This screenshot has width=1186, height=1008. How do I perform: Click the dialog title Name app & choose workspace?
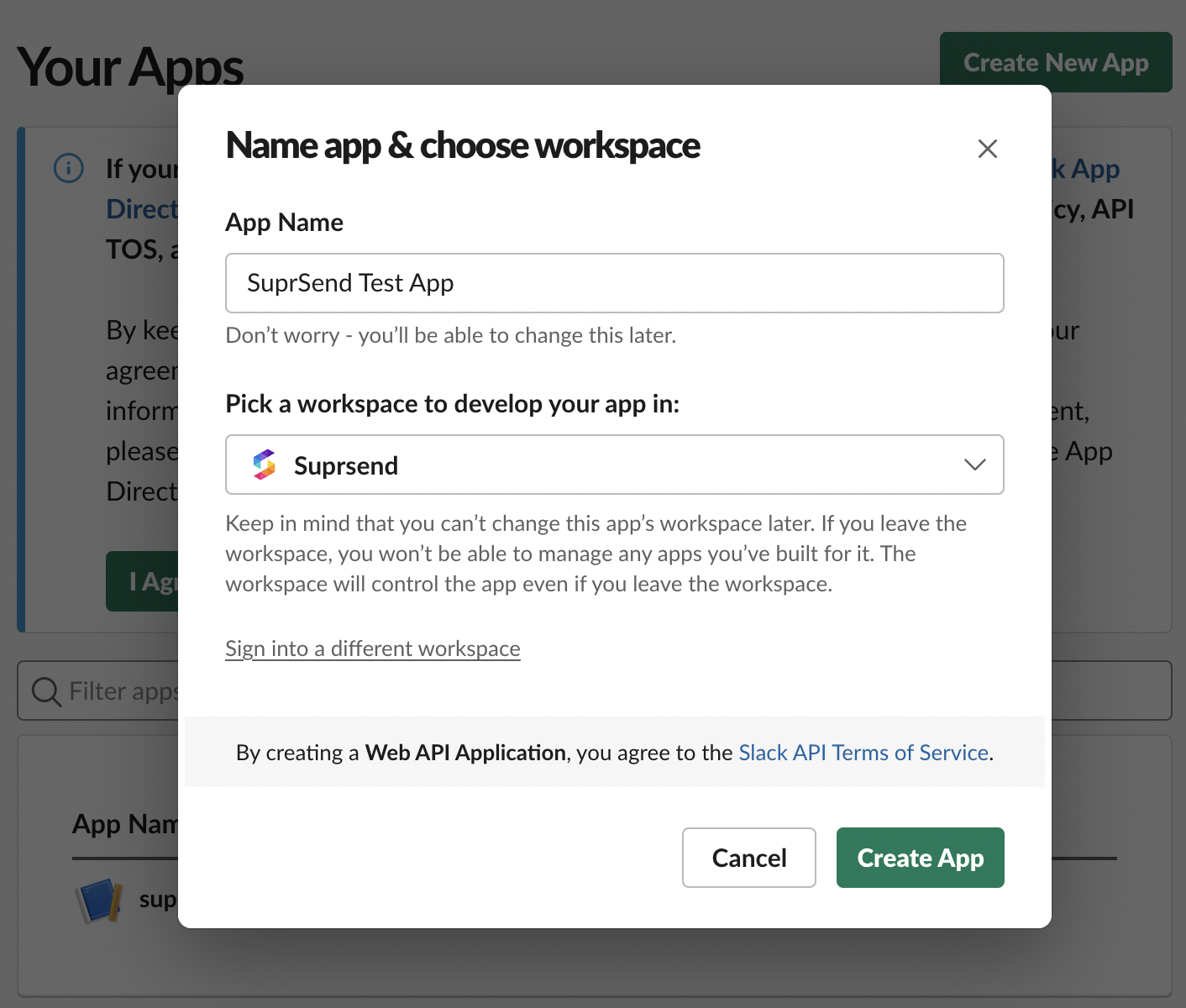point(463,145)
